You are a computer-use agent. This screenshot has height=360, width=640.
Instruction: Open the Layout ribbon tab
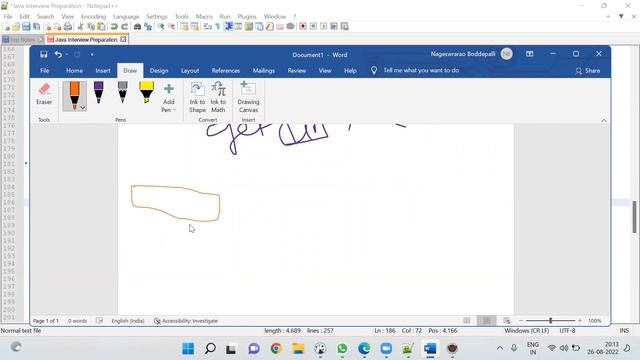[190, 71]
